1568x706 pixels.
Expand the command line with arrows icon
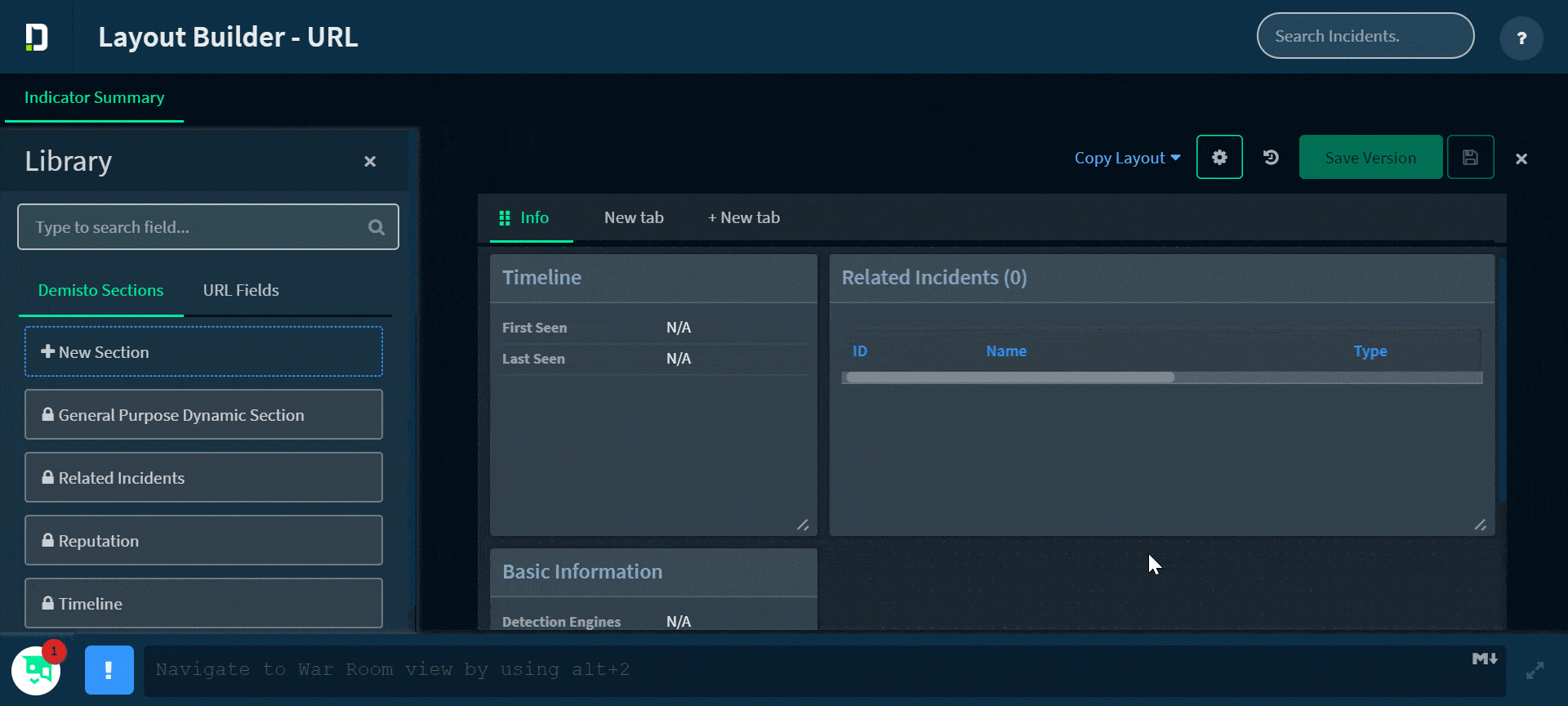coord(1535,671)
